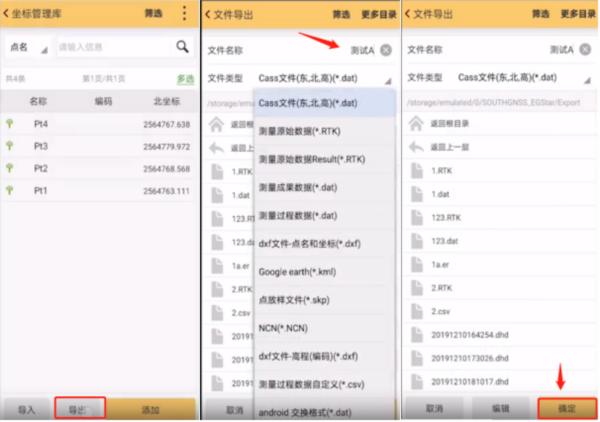The height and width of the screenshot is (422, 600).
Task: Tap 更多目录 in the right screen header
Action: (578, 14)
